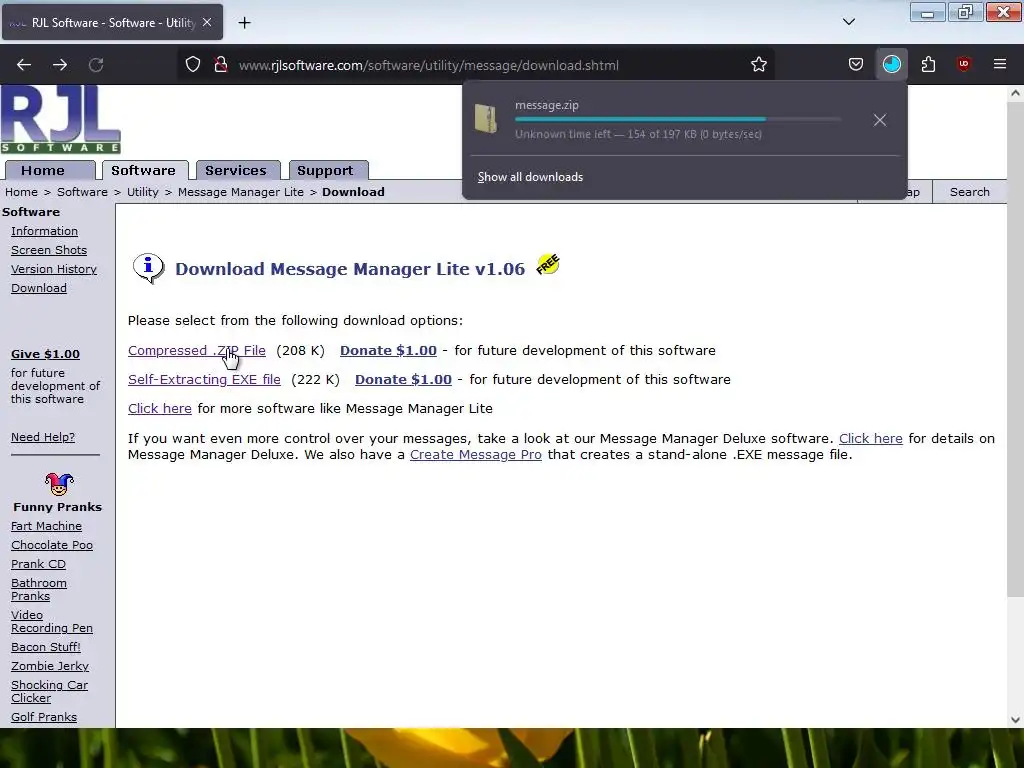Image resolution: width=1024 pixels, height=768 pixels.
Task: Open the Shocking Car Clicker link
Action: tap(49, 691)
